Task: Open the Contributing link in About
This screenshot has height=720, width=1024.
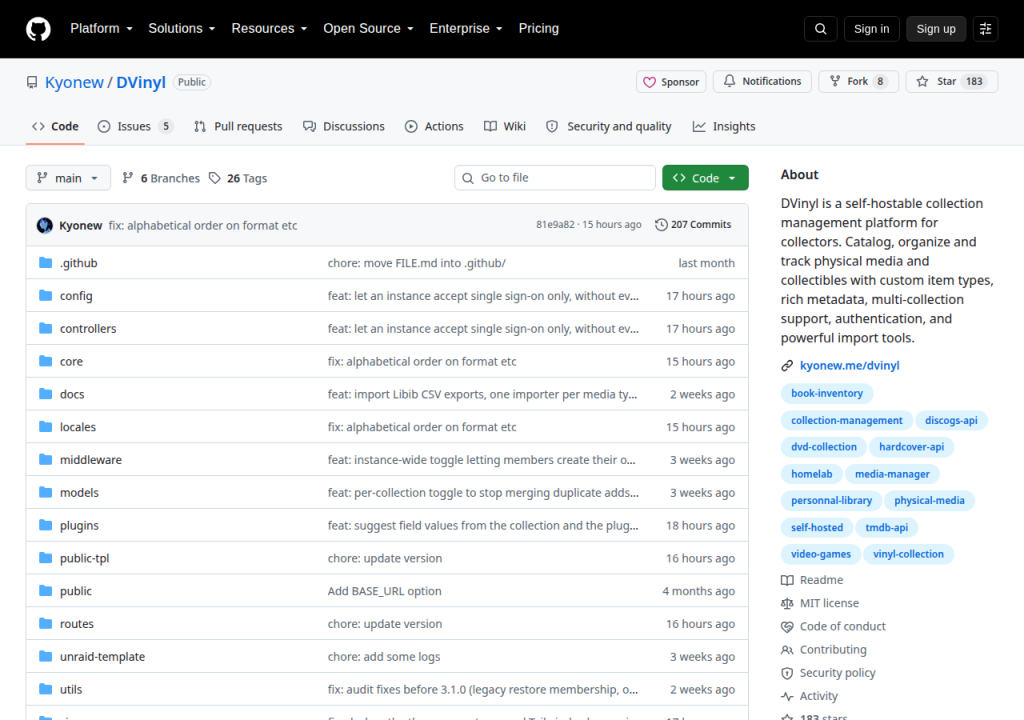Action: point(833,650)
